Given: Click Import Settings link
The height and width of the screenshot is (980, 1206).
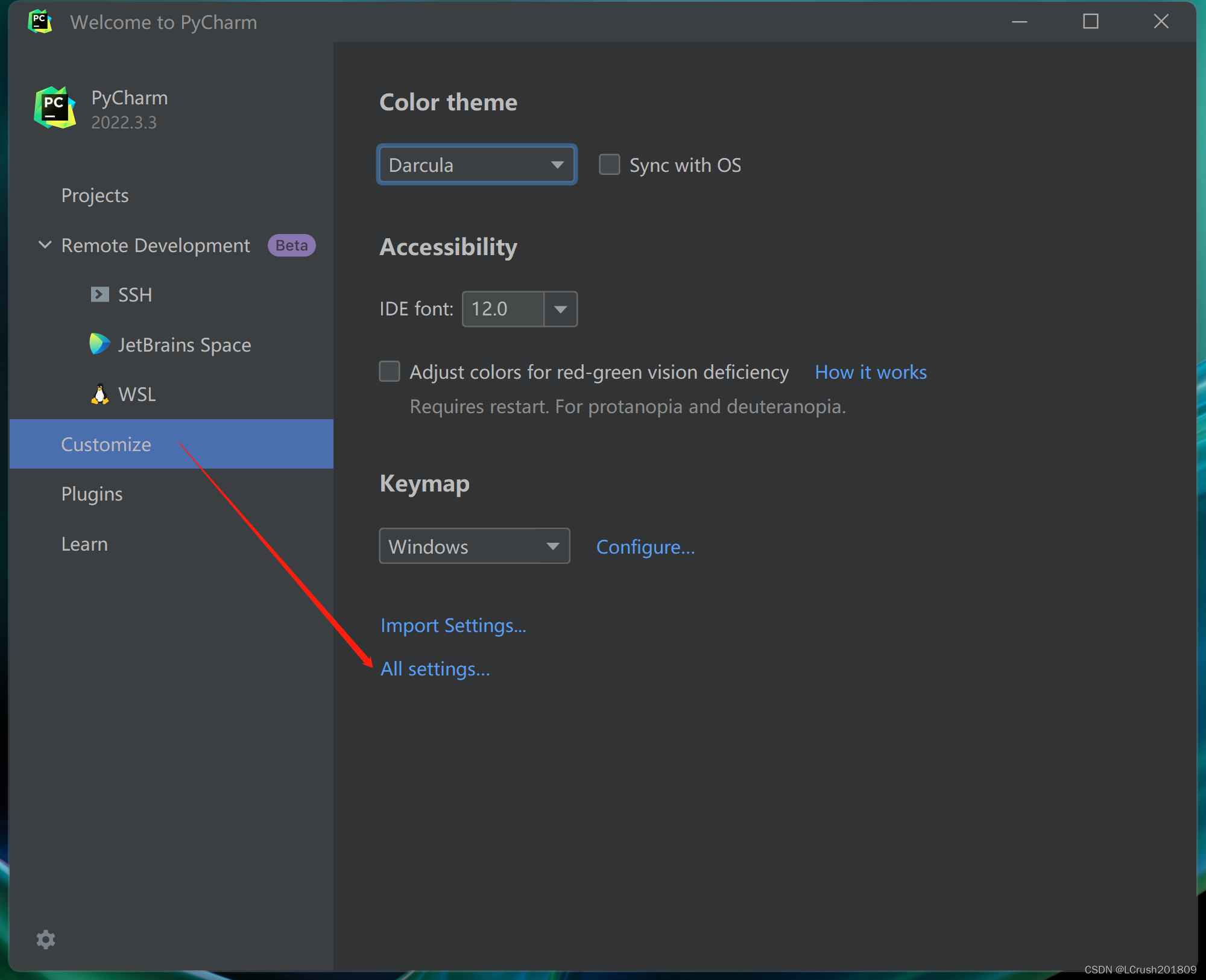Looking at the screenshot, I should coord(453,625).
